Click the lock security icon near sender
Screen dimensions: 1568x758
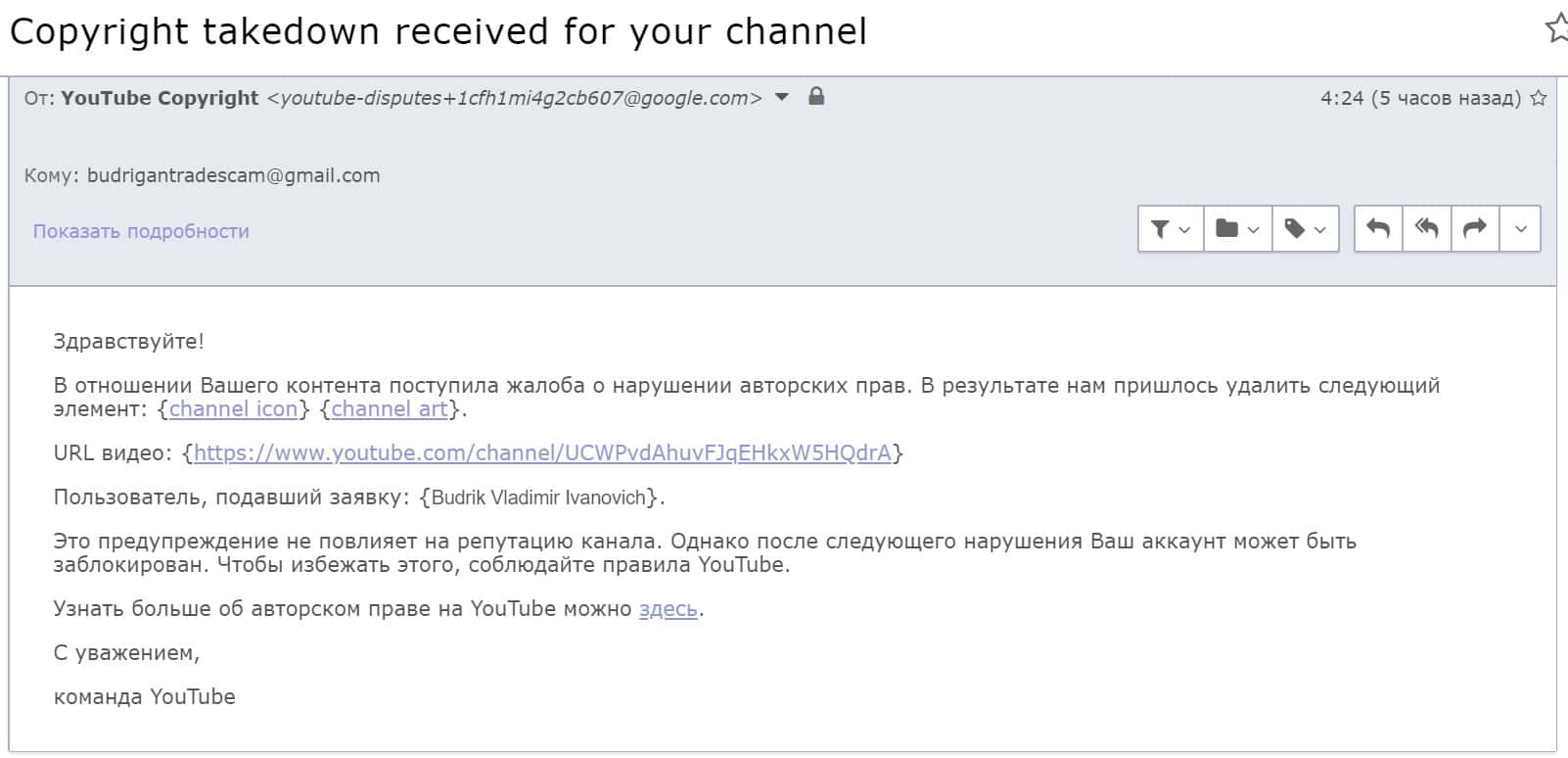click(x=816, y=97)
